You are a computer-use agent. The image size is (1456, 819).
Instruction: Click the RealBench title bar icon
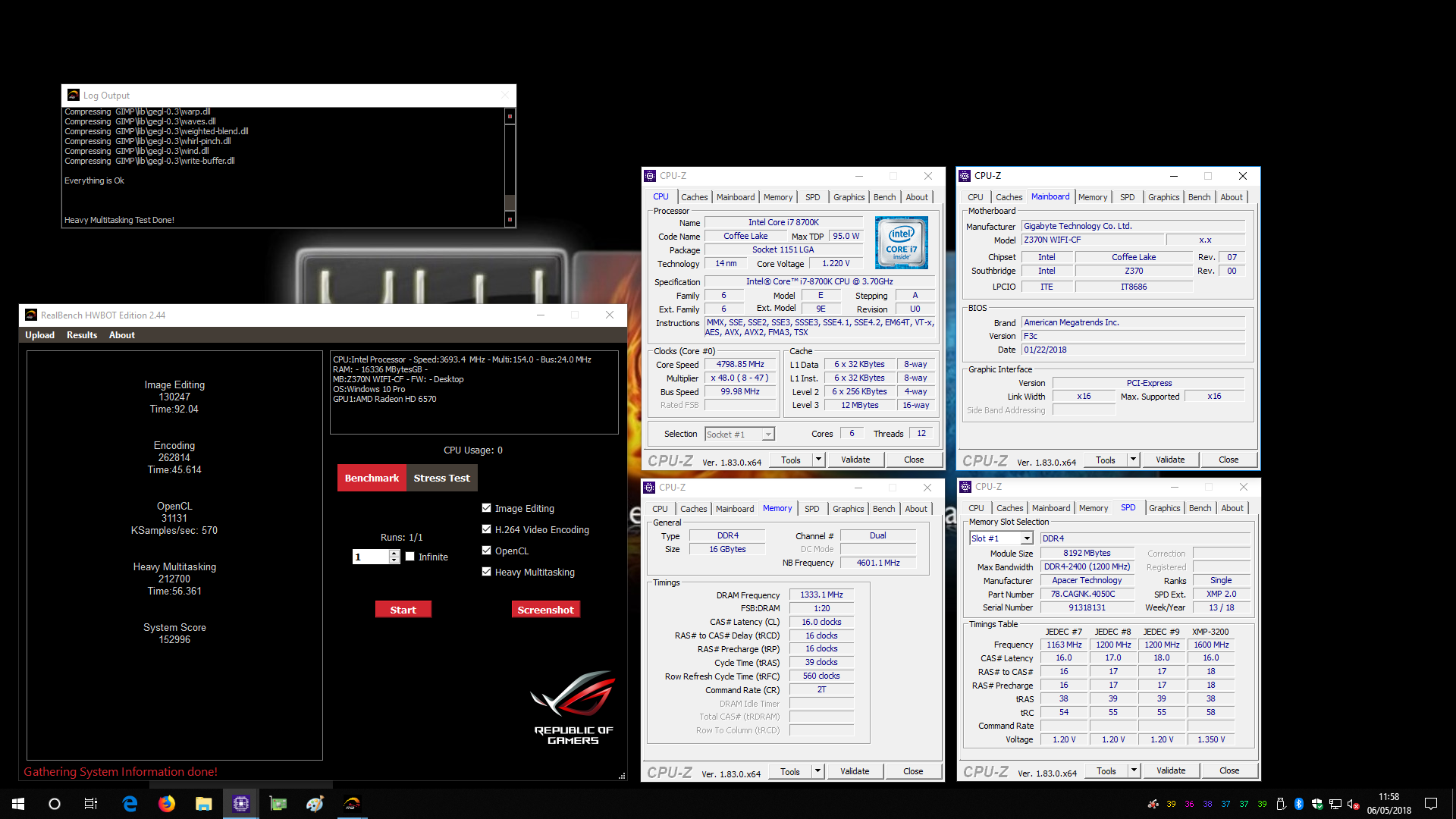coord(31,315)
